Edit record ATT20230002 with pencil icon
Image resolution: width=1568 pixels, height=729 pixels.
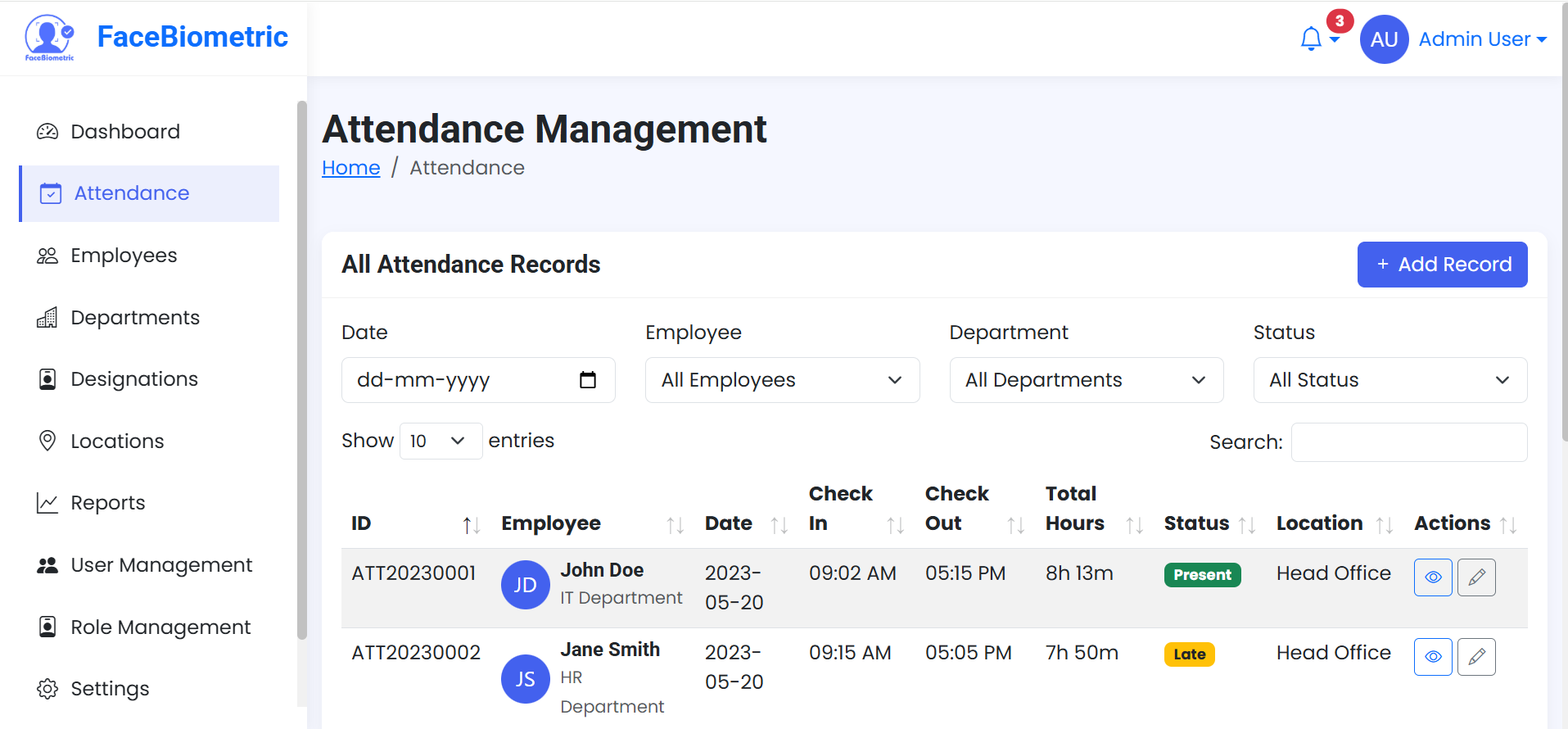(1476, 657)
